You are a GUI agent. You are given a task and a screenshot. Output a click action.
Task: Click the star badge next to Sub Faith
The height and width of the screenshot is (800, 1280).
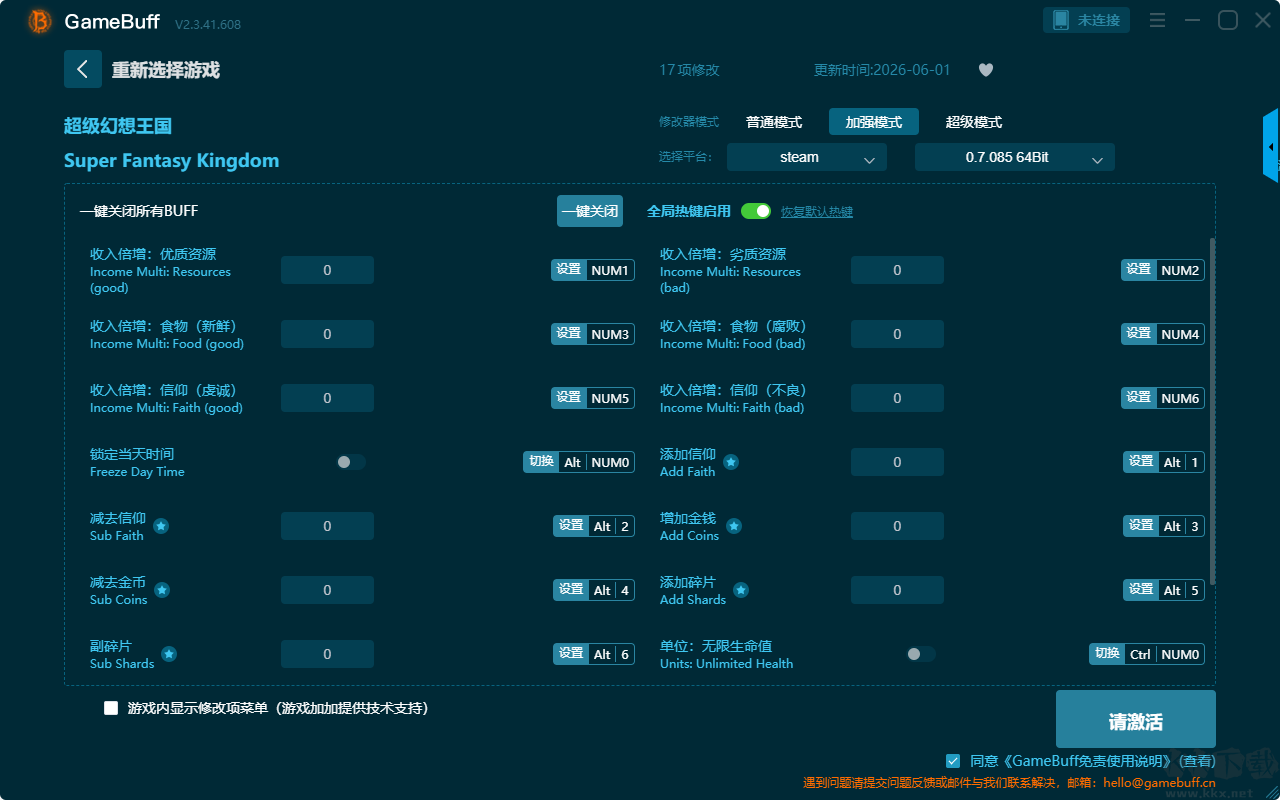pyautogui.click(x=161, y=526)
